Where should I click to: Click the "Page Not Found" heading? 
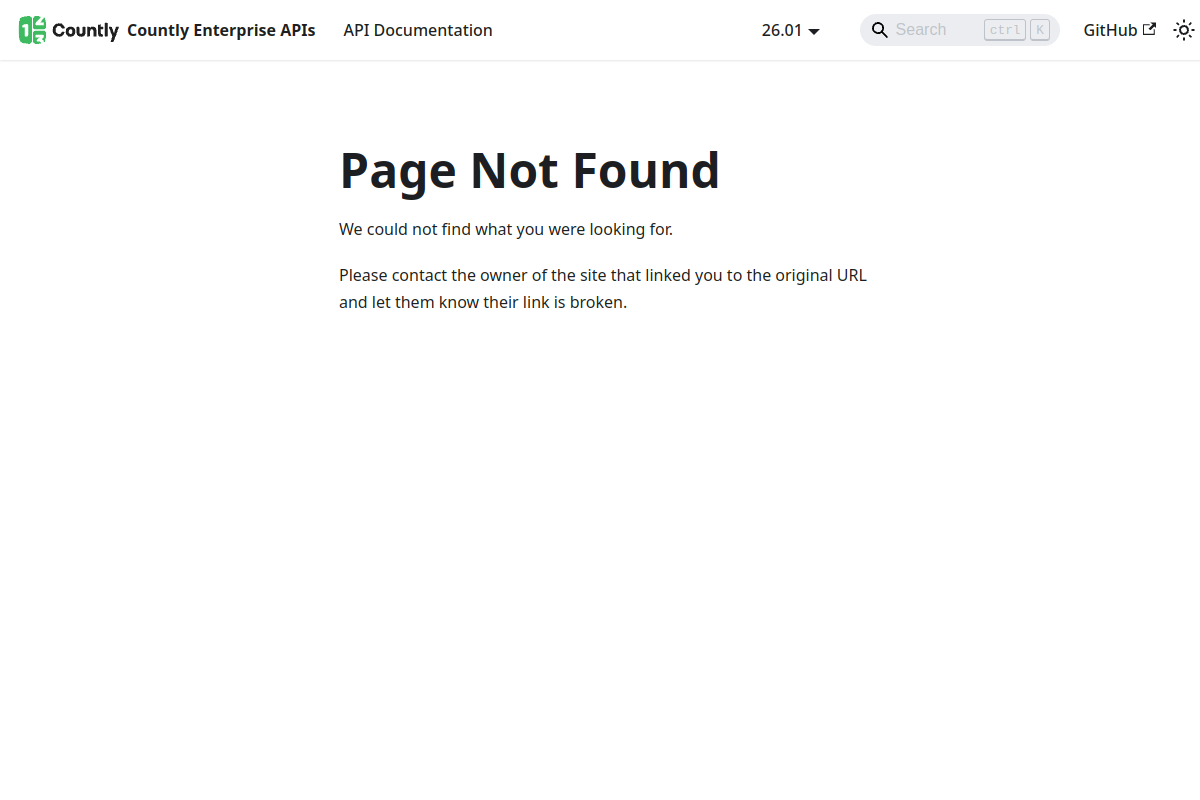click(530, 170)
